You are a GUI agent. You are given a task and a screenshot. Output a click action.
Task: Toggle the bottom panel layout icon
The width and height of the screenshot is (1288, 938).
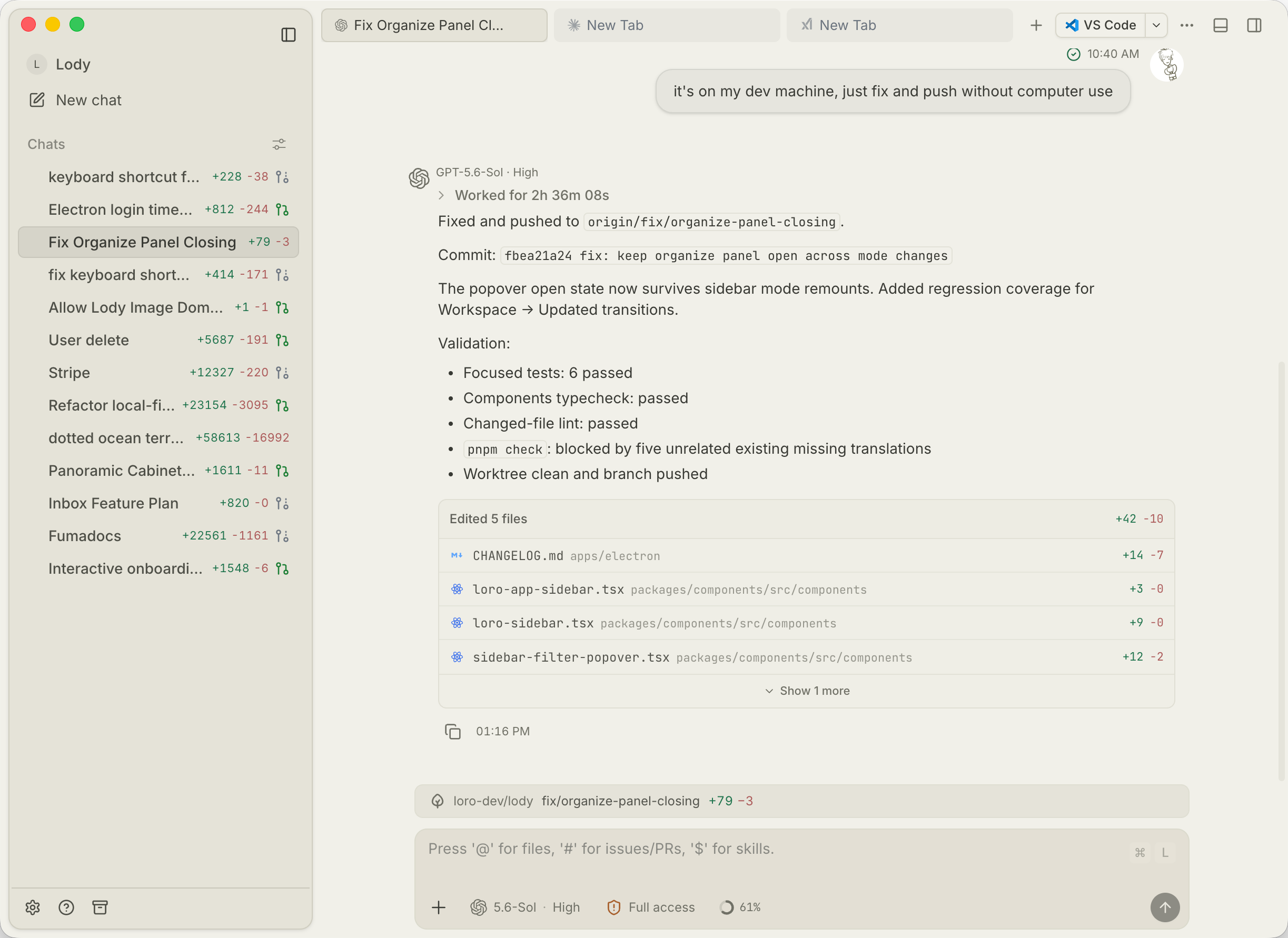[1221, 25]
